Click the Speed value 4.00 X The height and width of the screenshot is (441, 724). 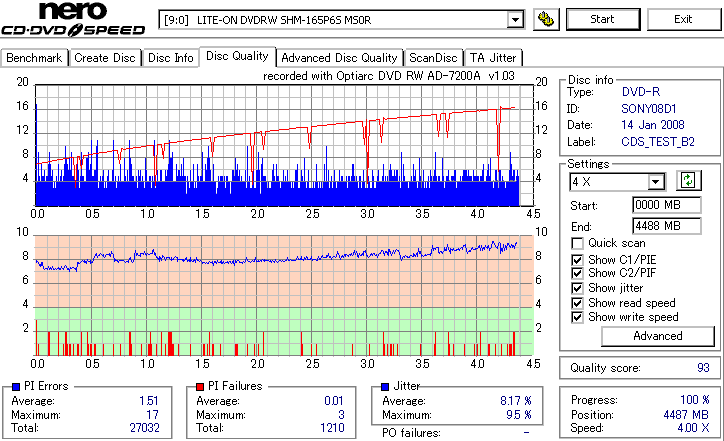coord(694,428)
